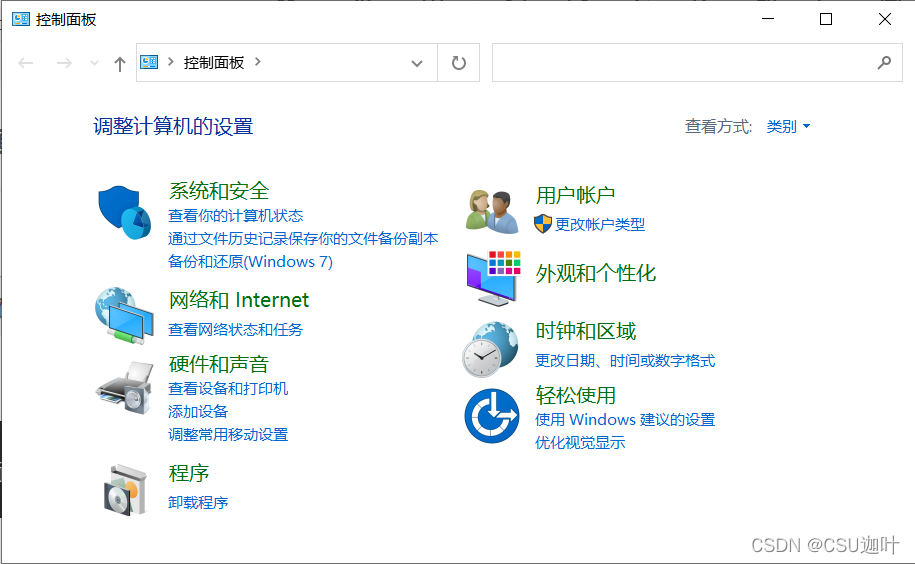
Task: Open 通过文件历史记录保存你的文件备份副本 link
Action: (303, 239)
